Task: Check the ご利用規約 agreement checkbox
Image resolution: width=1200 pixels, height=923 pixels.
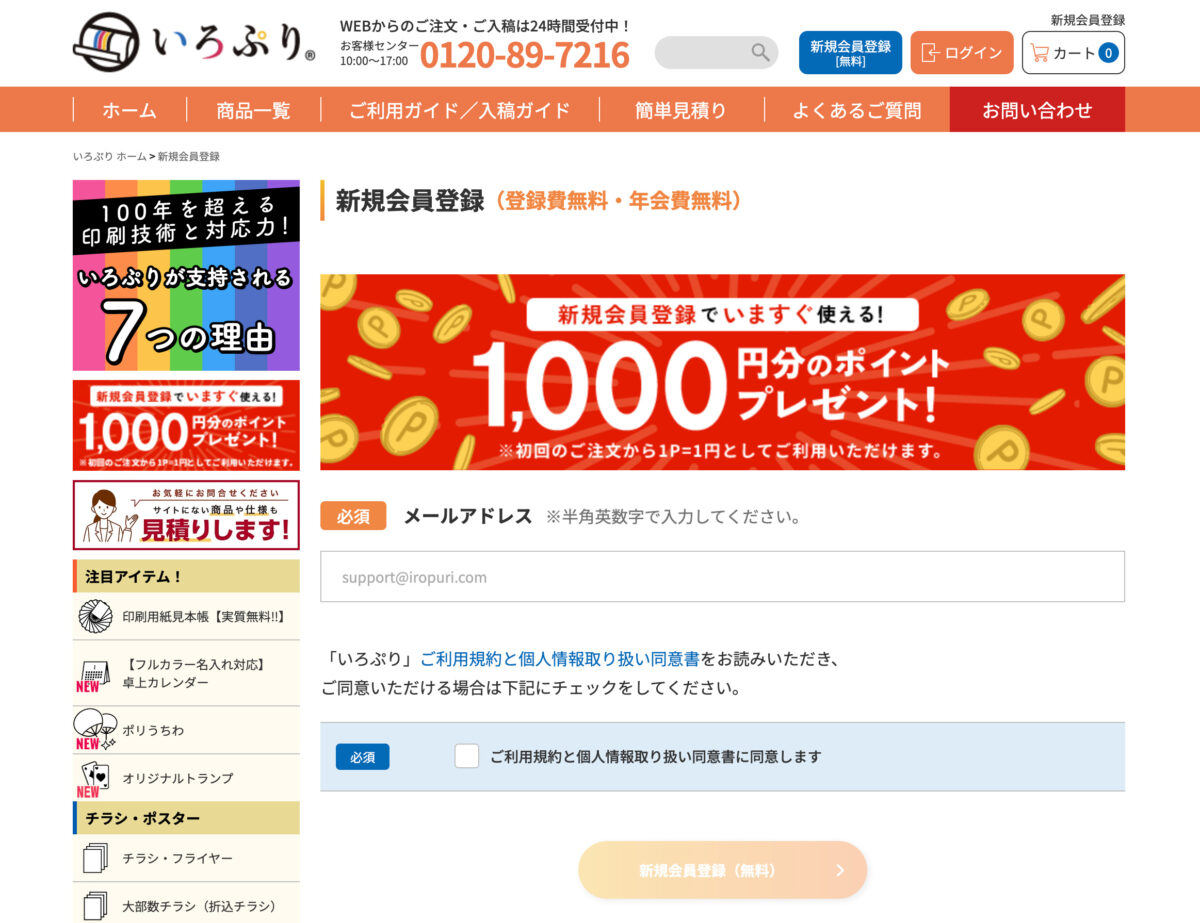Action: (x=466, y=756)
